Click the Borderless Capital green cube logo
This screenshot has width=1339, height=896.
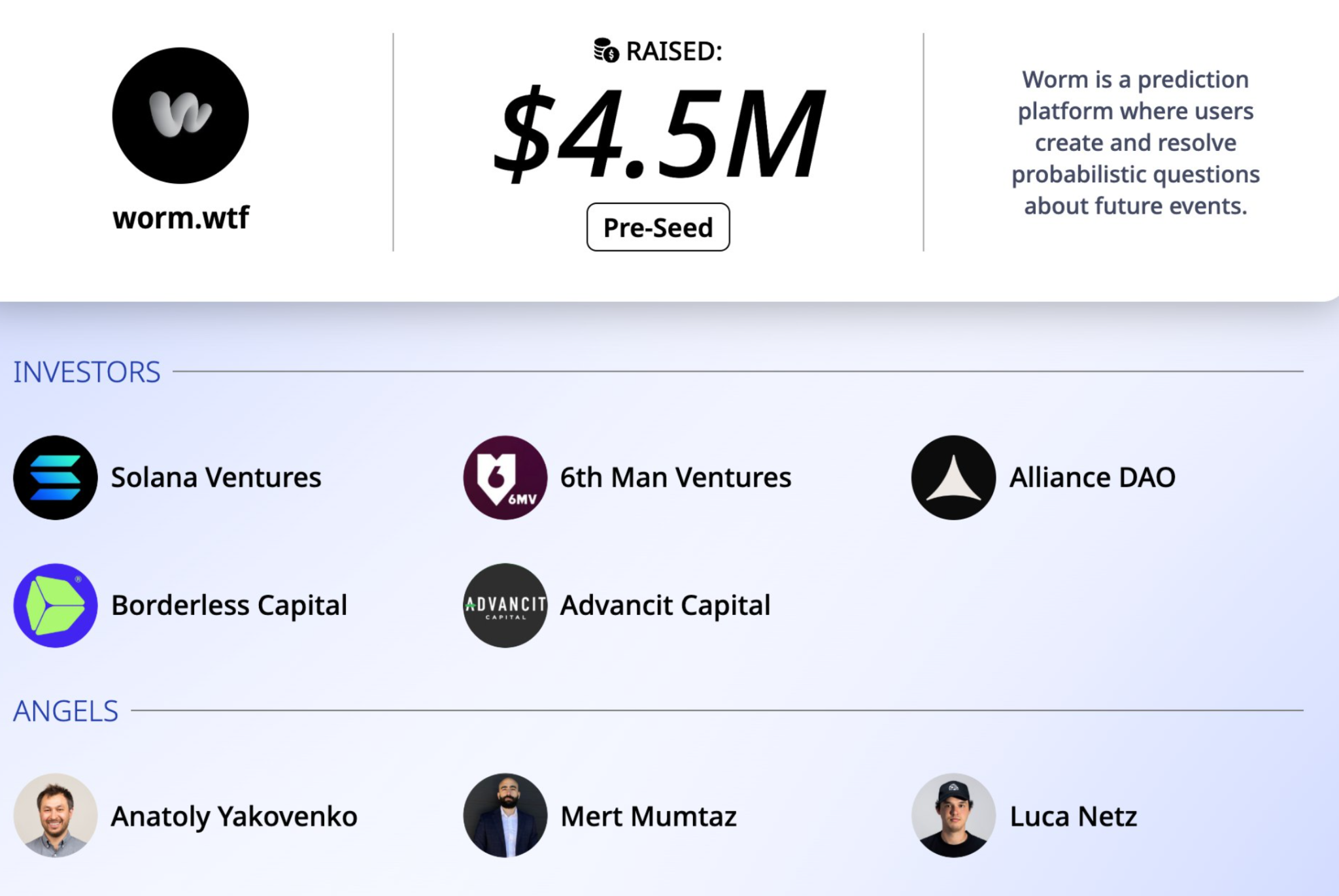(56, 606)
